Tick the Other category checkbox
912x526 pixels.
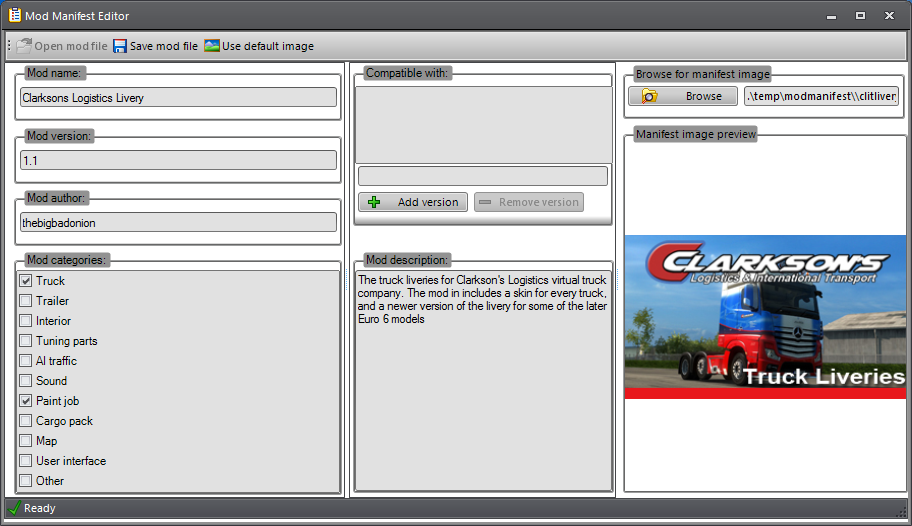(x=26, y=481)
